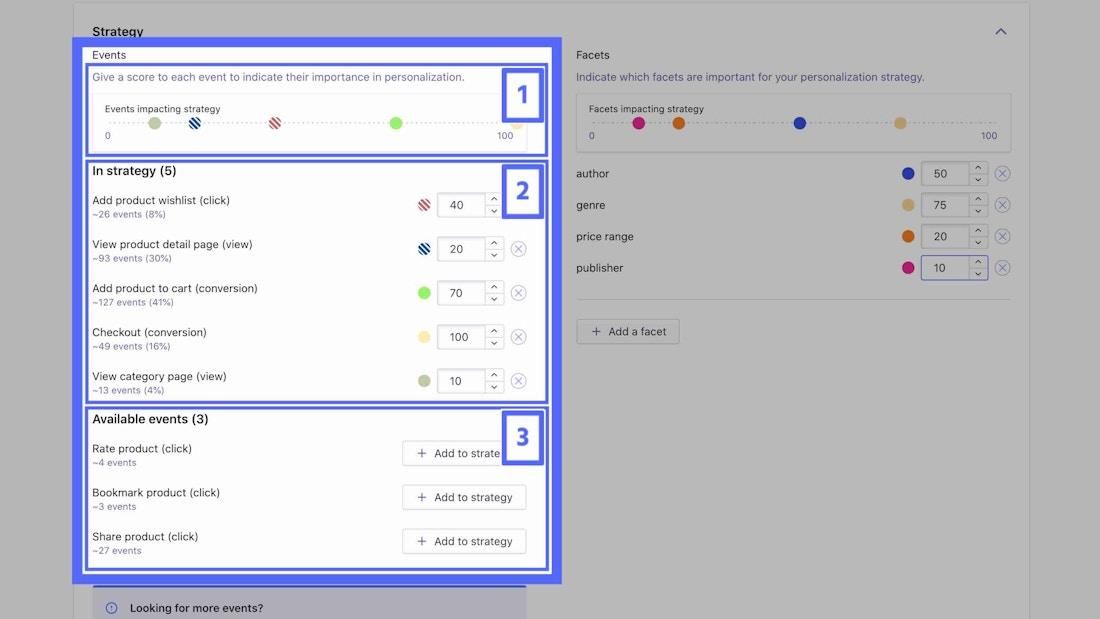Viewport: 1100px width, 619px height.
Task: Edit the genre facet score field
Action: coord(944,205)
